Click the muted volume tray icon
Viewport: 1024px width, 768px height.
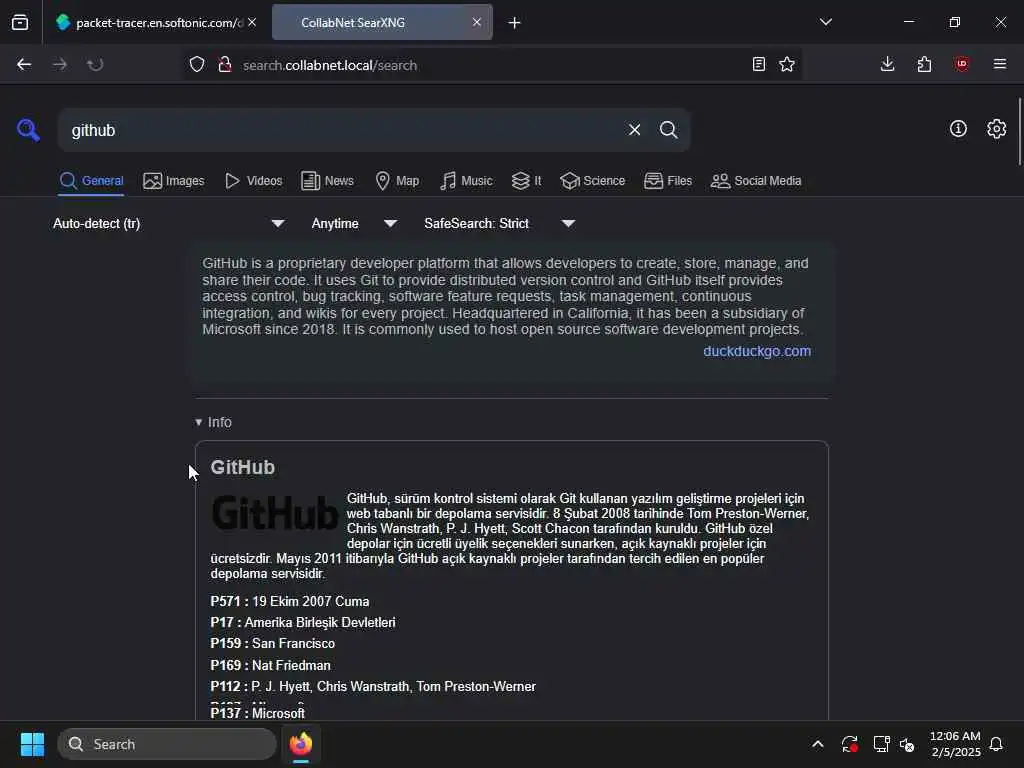[907, 744]
